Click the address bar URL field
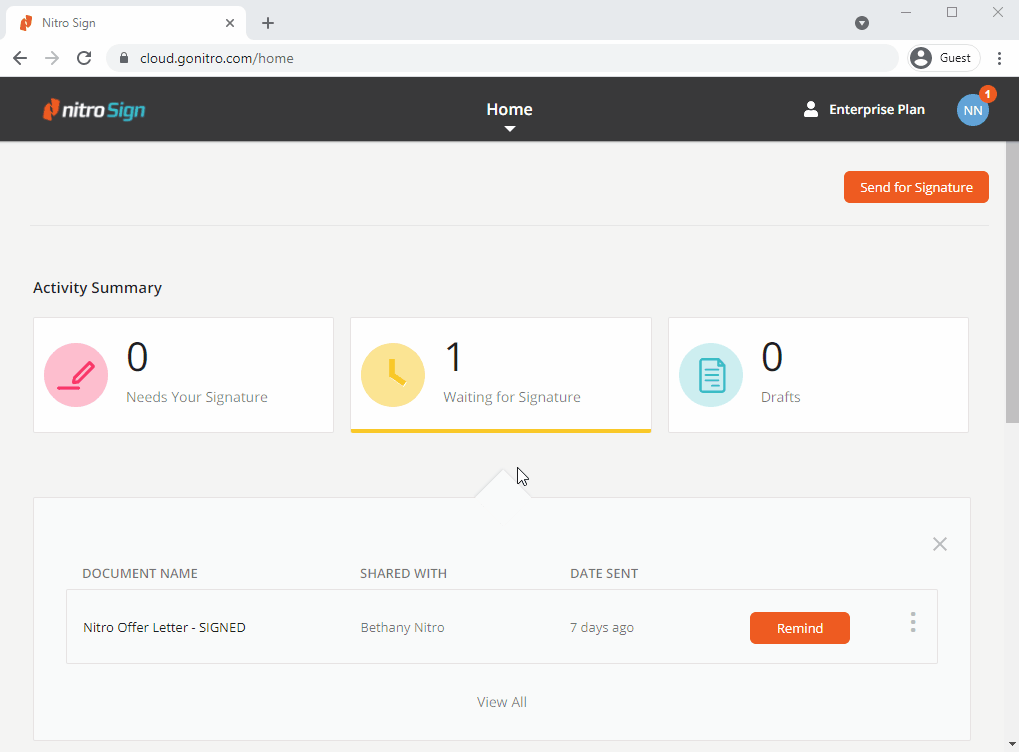The image size is (1019, 752). [x=500, y=58]
